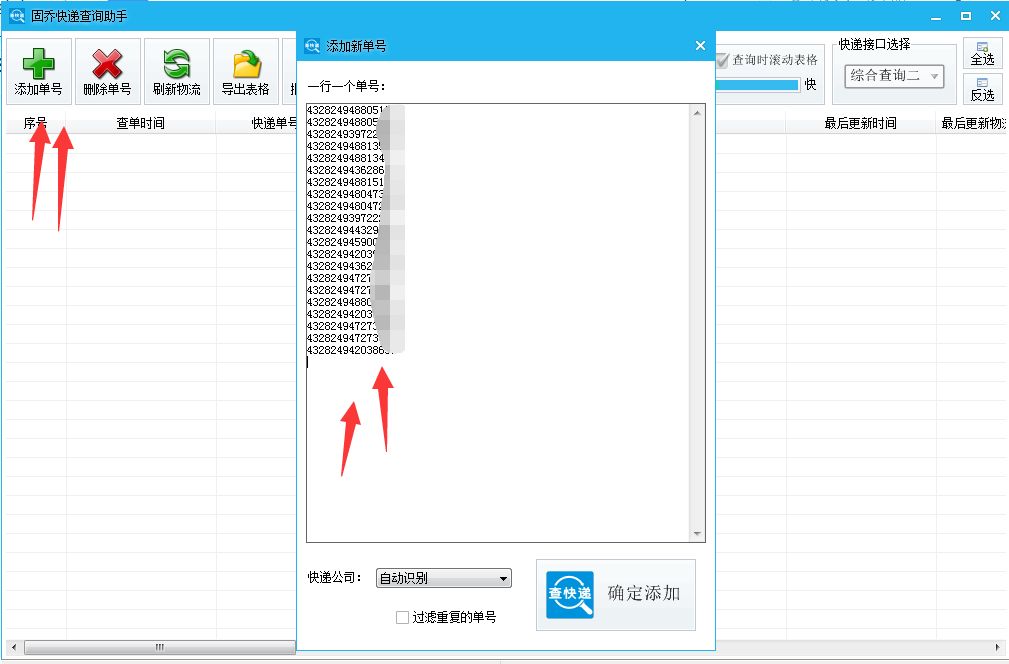Click the 反选 invert selection button

pyautogui.click(x=983, y=89)
